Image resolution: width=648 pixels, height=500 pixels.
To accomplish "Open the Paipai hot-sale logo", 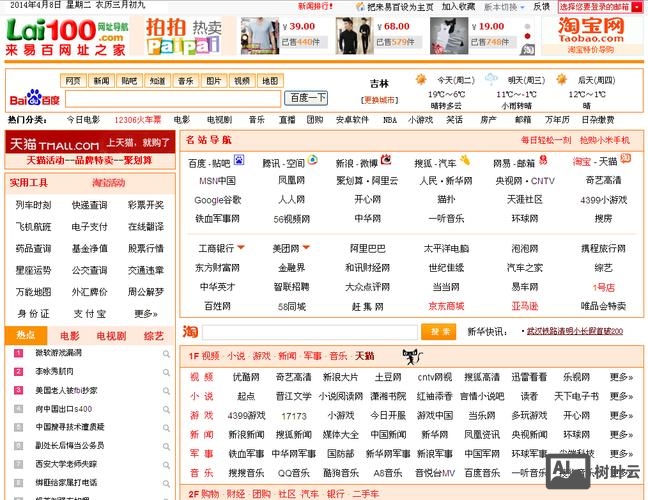I will tap(184, 37).
